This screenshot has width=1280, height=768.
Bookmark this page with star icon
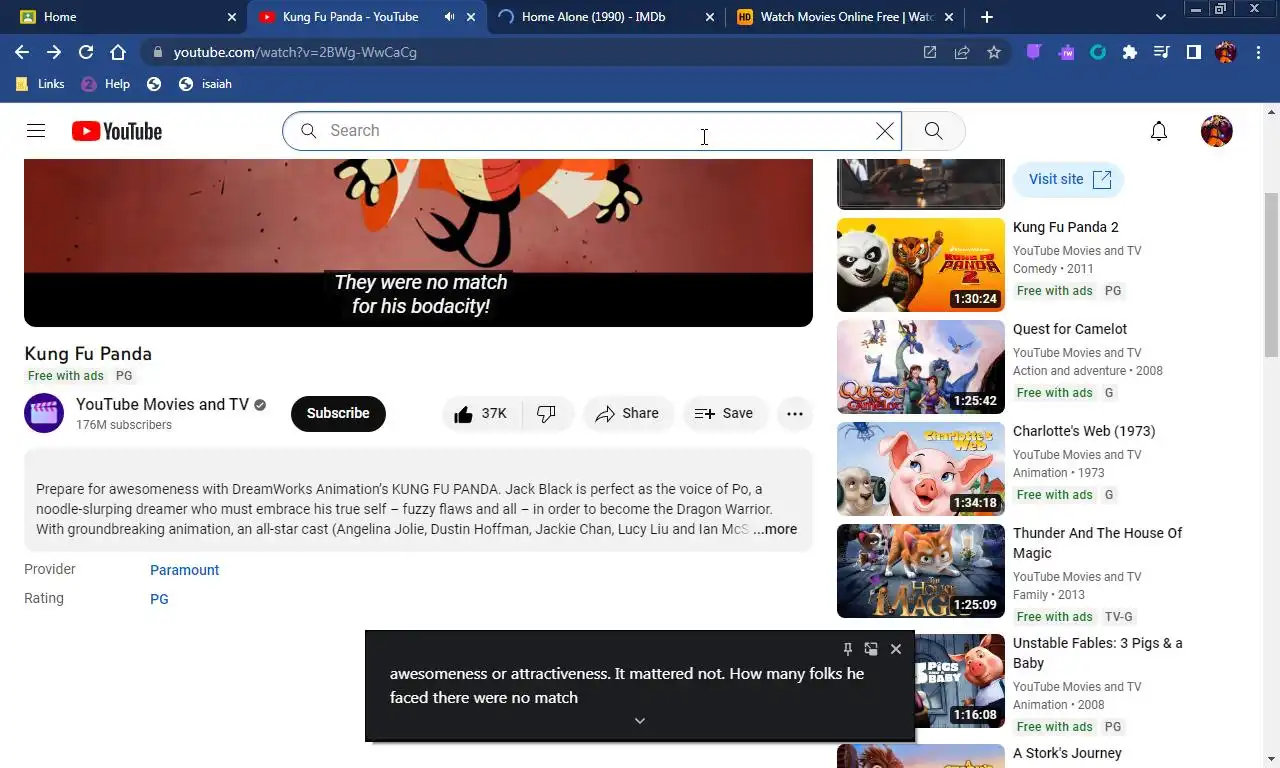point(994,52)
